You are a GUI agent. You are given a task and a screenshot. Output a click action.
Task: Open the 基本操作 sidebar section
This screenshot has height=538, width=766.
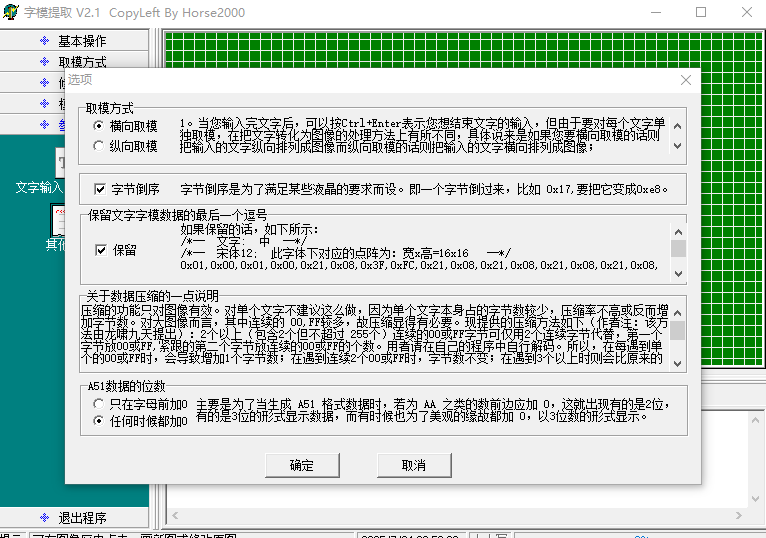(x=81, y=41)
